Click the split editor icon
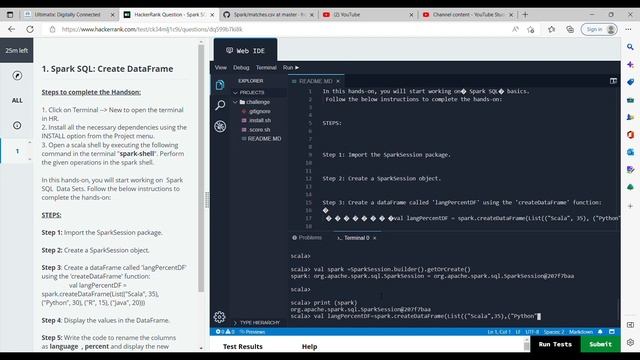 pyautogui.click(x=613, y=81)
